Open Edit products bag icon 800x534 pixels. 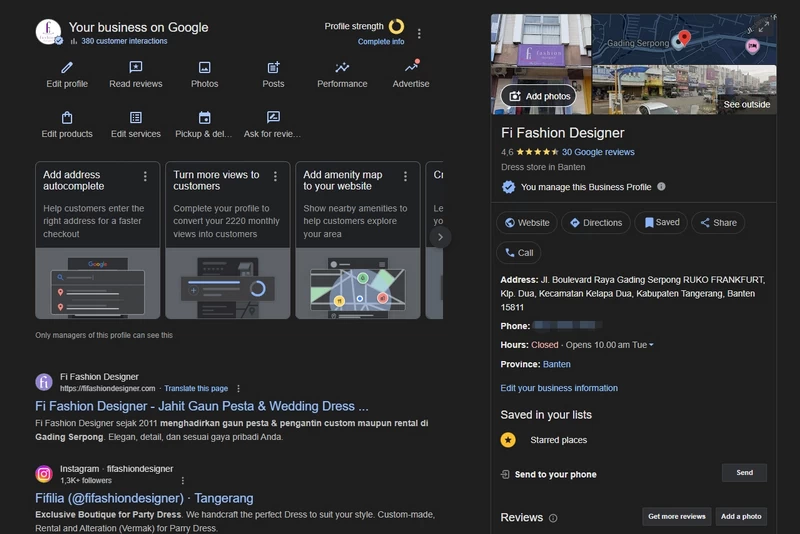coord(67,118)
